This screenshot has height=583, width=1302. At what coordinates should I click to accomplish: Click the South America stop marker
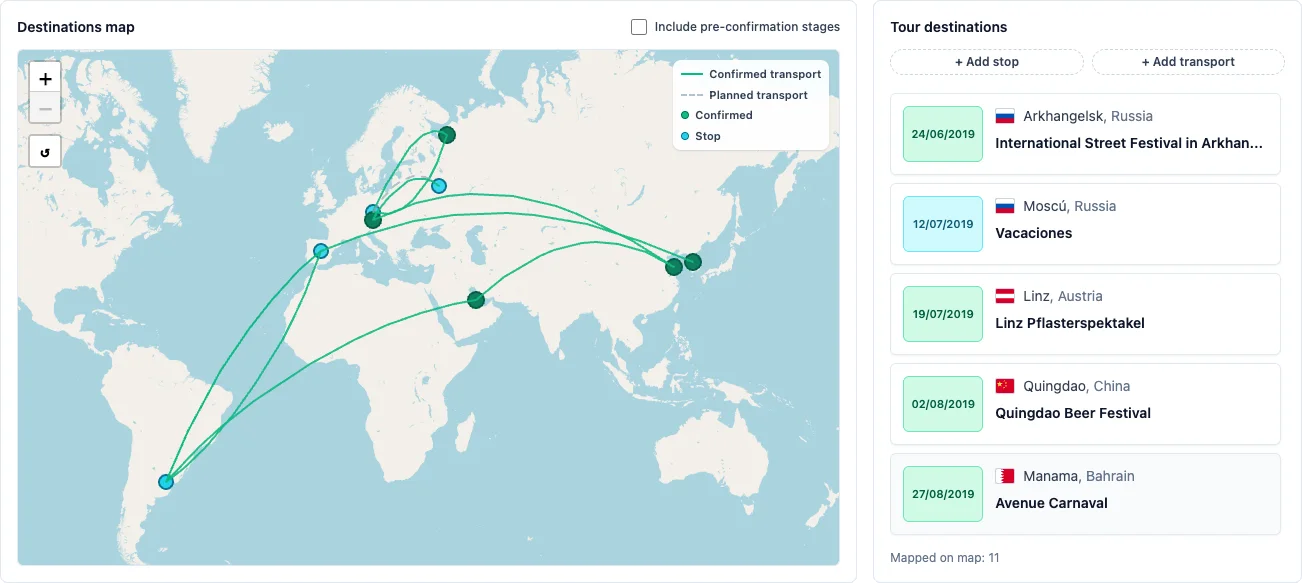pyautogui.click(x=166, y=482)
